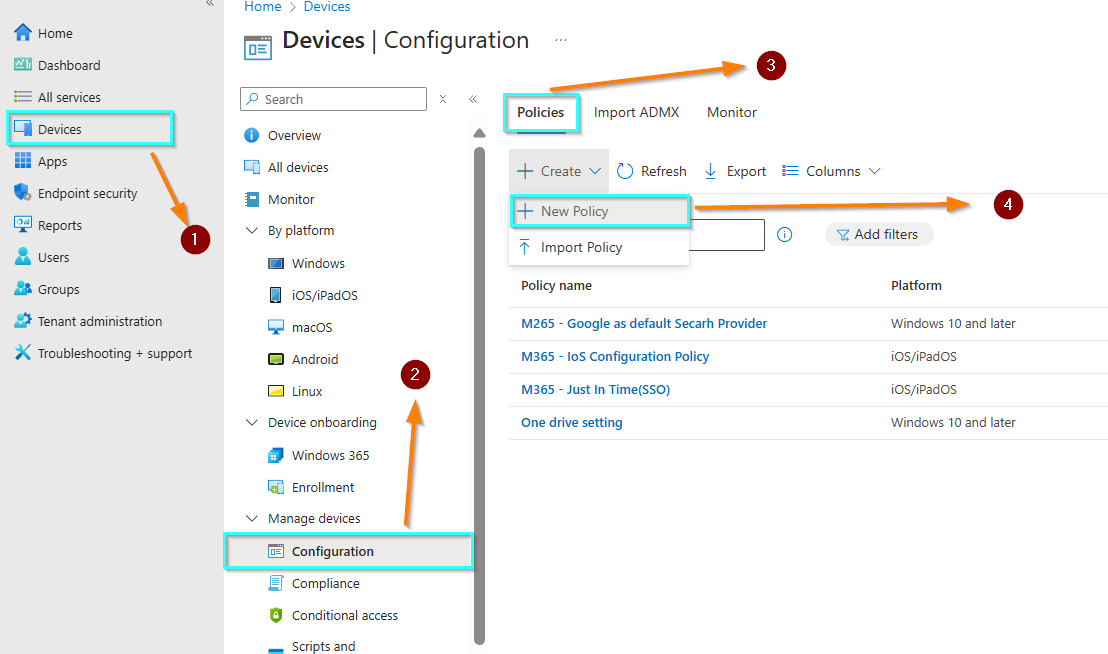This screenshot has width=1108, height=654.
Task: Switch to the Import ADMX tab
Action: [636, 112]
